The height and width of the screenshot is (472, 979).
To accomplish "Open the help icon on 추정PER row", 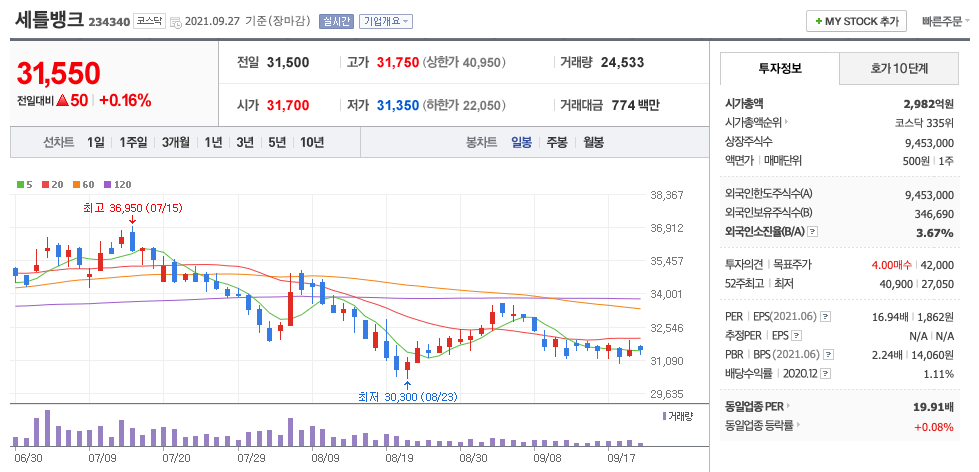I will point(796,336).
